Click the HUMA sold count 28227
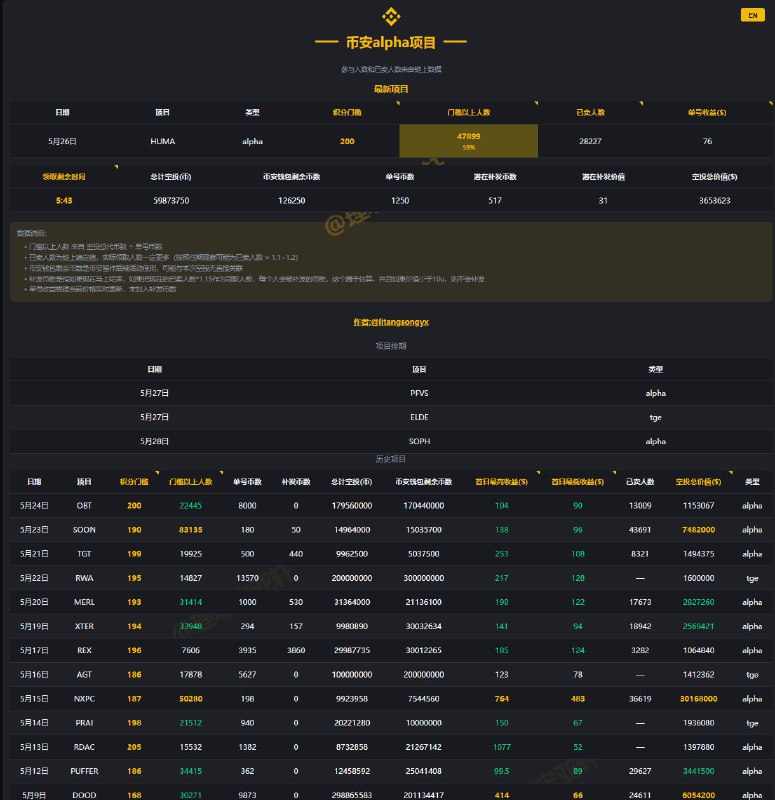The image size is (775, 800). click(x=590, y=141)
